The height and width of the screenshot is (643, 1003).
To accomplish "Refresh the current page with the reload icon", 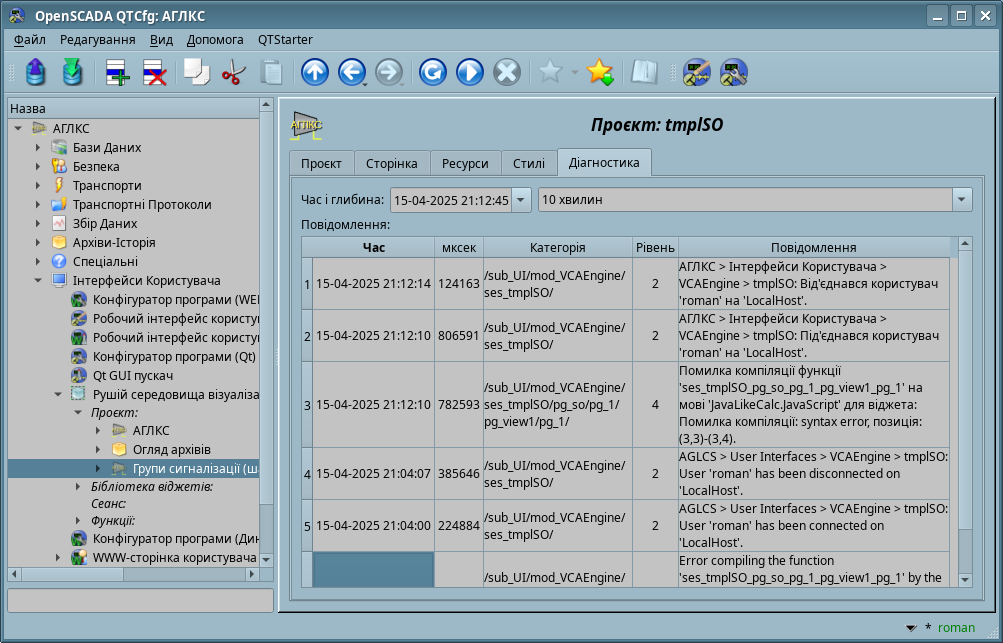I will point(432,72).
